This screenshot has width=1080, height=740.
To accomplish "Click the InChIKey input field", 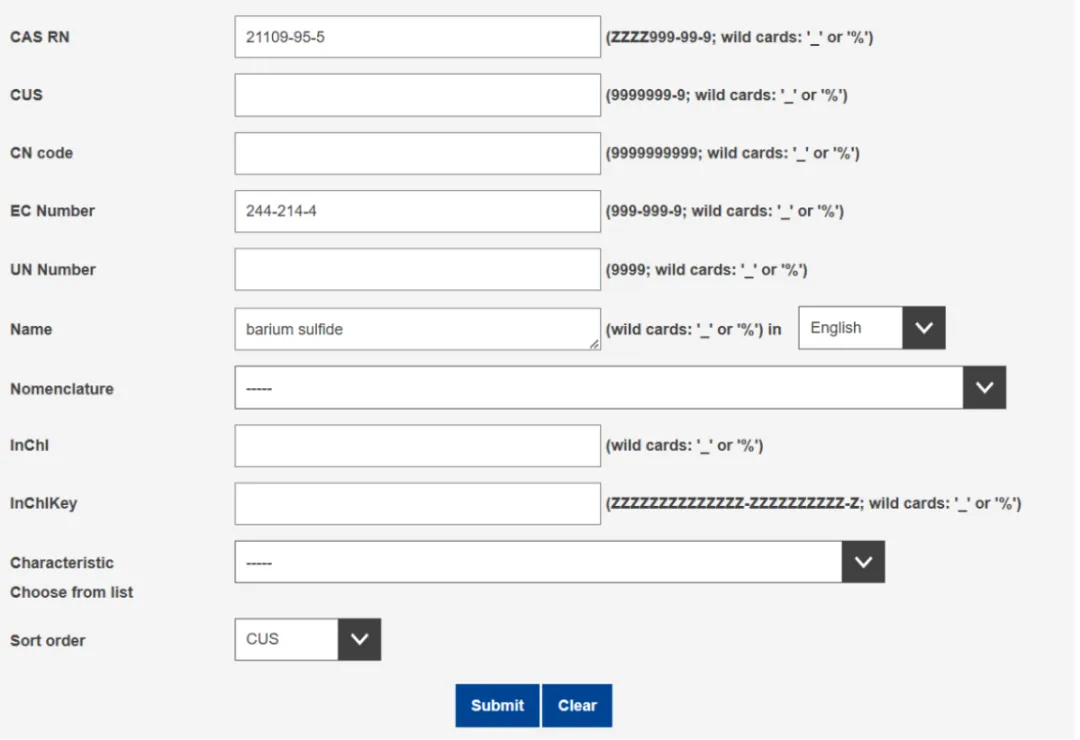I will pyautogui.click(x=417, y=503).
